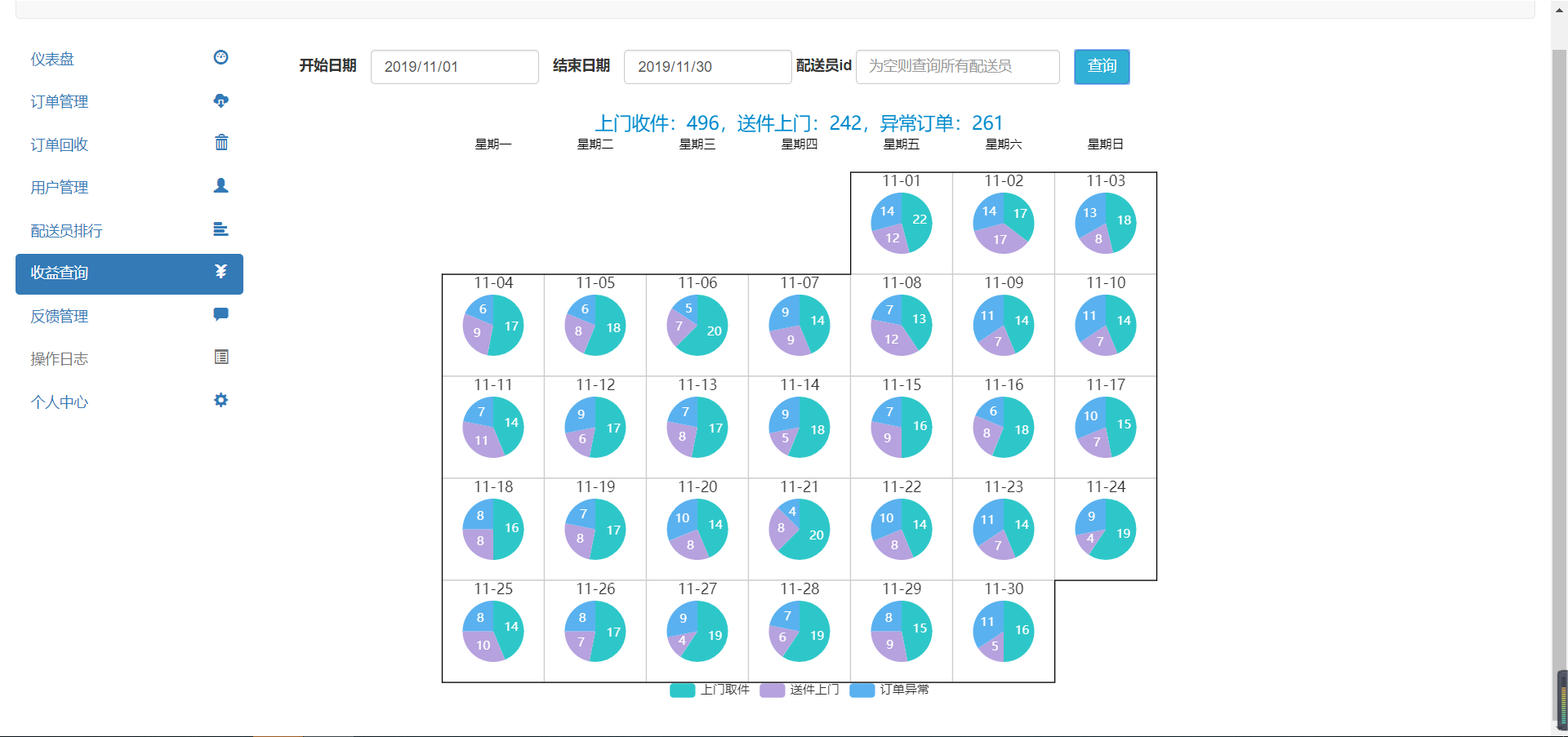The image size is (1568, 737).
Task: Click the dashboard gauge icon
Action: click(x=220, y=57)
